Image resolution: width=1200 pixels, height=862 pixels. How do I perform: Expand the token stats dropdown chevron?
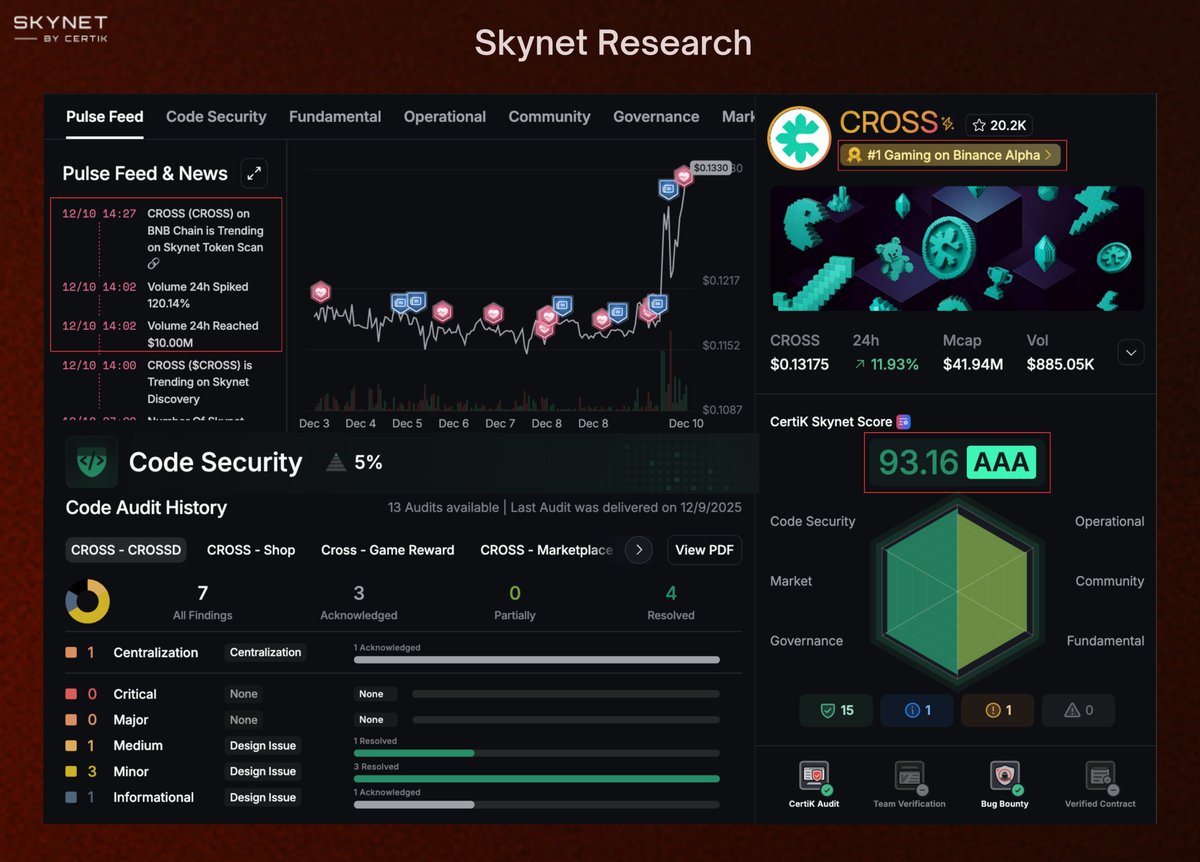click(1130, 352)
